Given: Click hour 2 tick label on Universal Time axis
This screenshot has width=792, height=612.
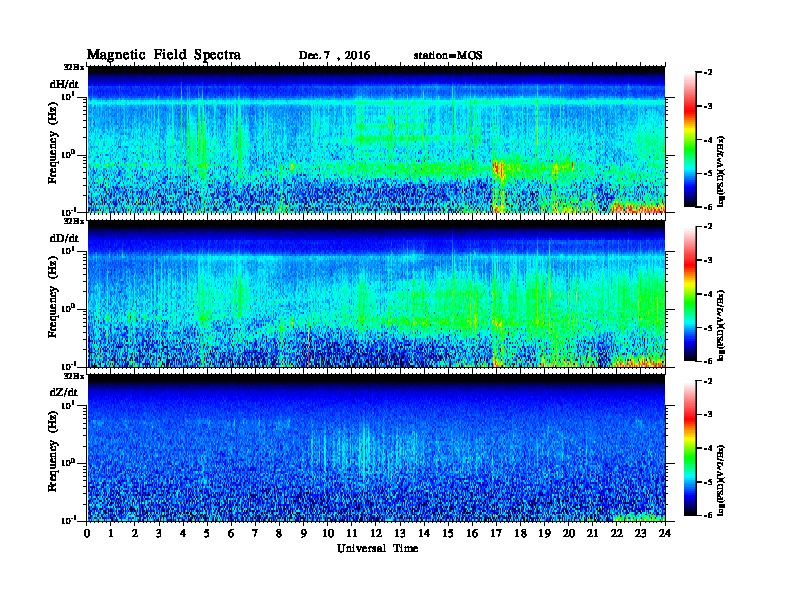Looking at the screenshot, I should [x=135, y=534].
